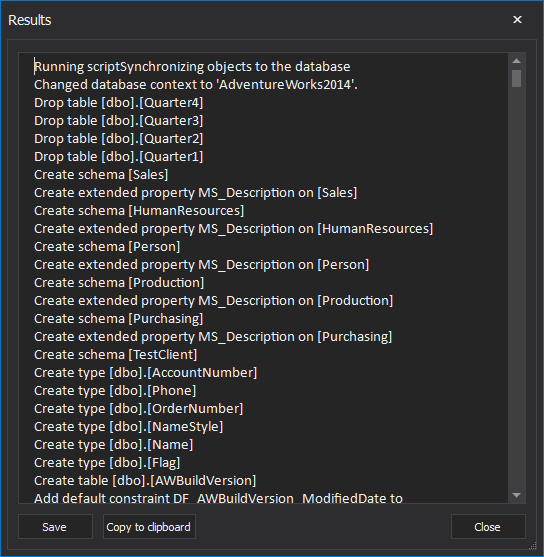Place cursor in the 'Running scriptSynchronizing objects' line

[x=192, y=67]
